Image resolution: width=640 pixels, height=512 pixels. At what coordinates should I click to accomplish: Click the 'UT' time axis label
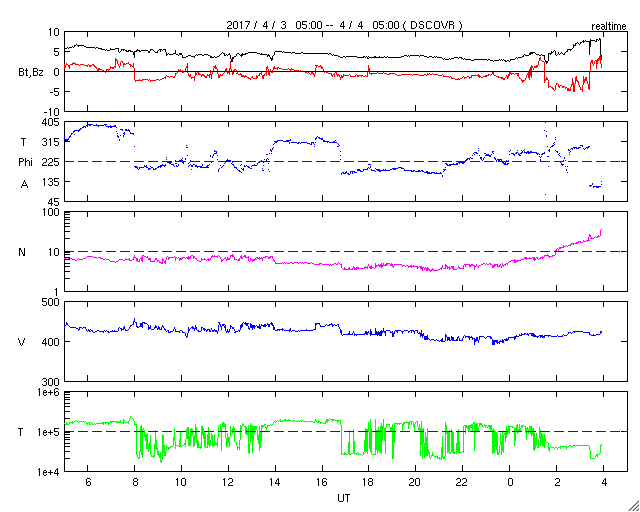(x=344, y=499)
